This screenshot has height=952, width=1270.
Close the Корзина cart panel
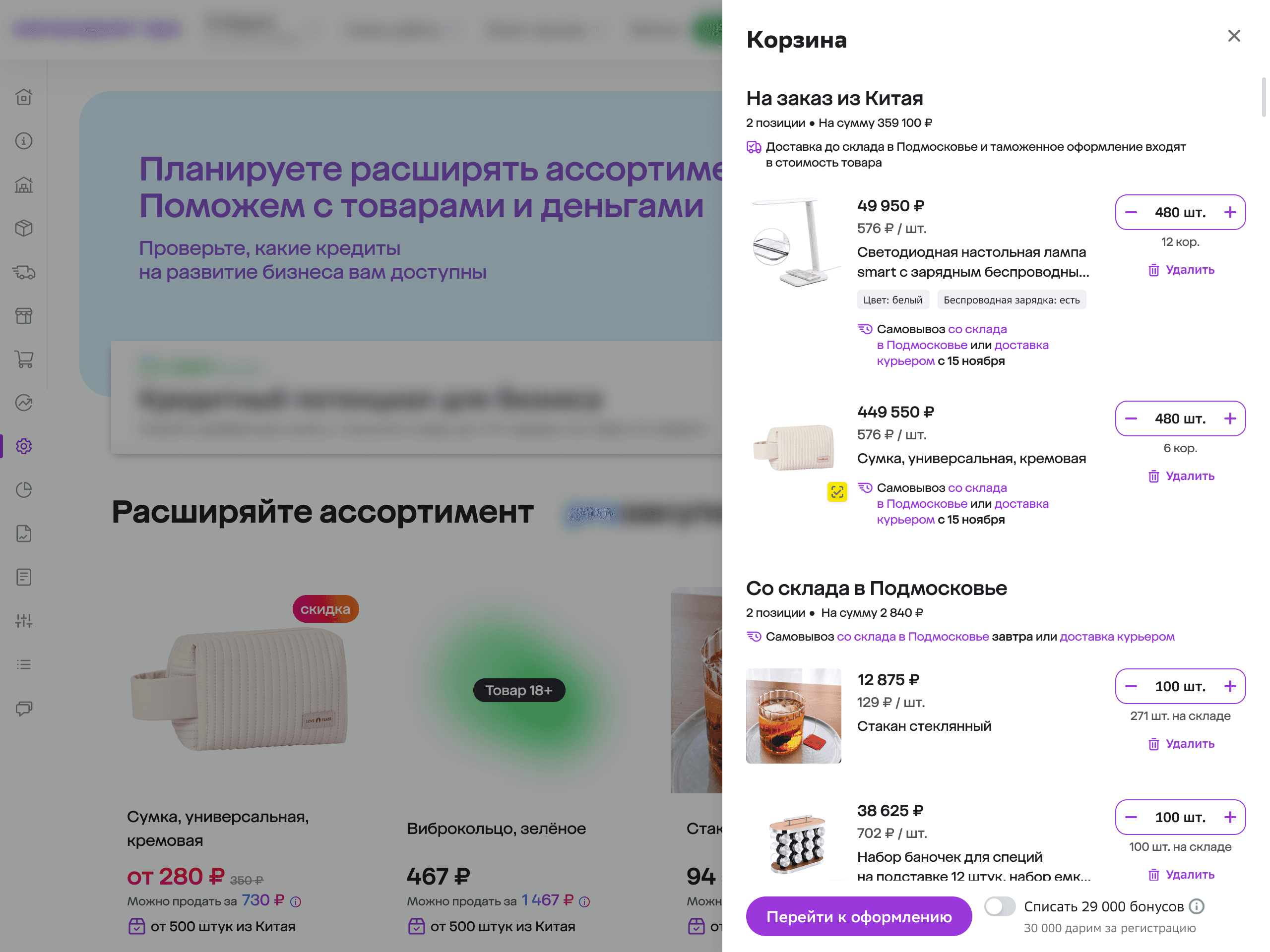[1233, 36]
